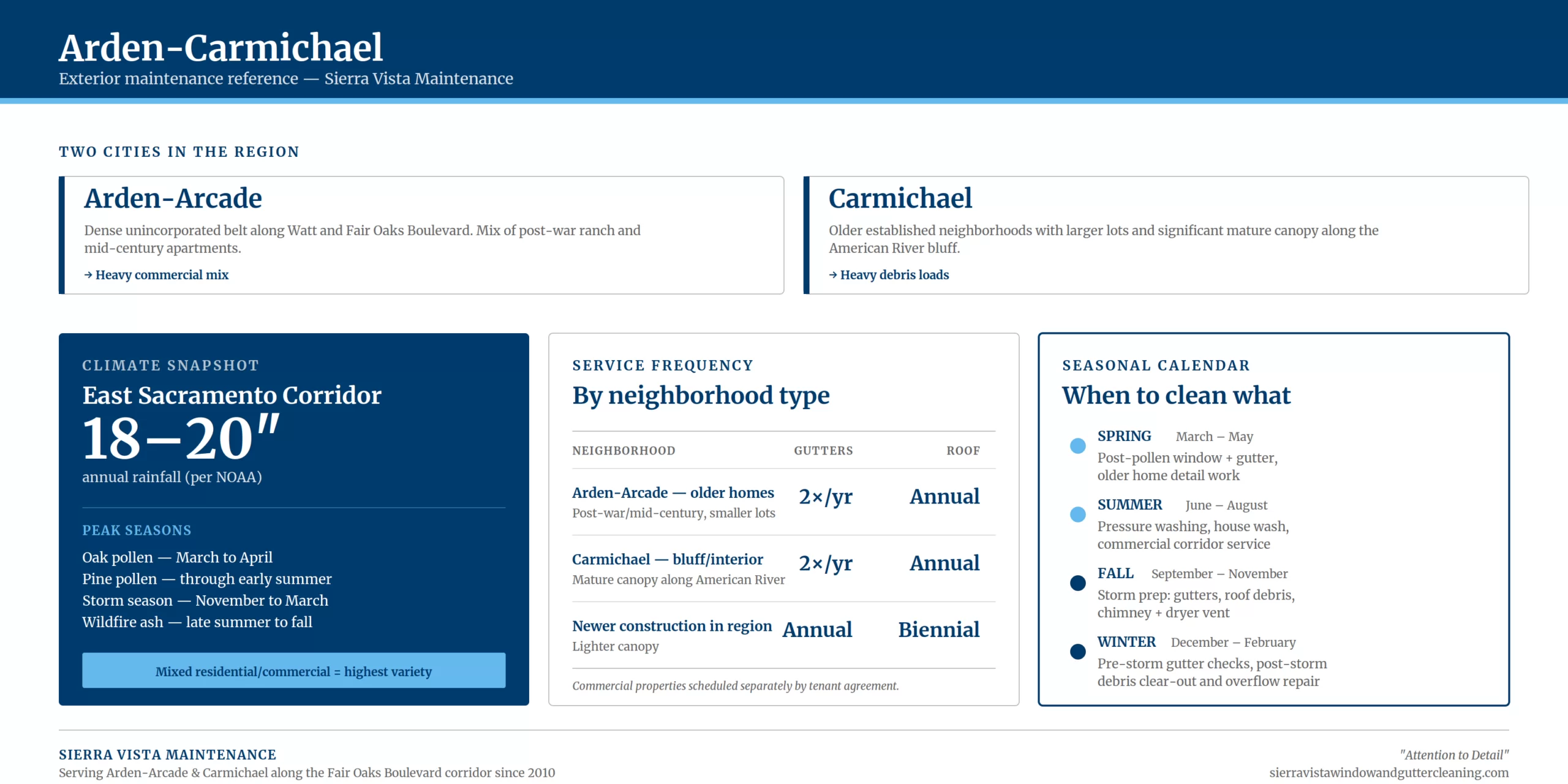Click 'Mature canopy along American River' note

tap(679, 580)
